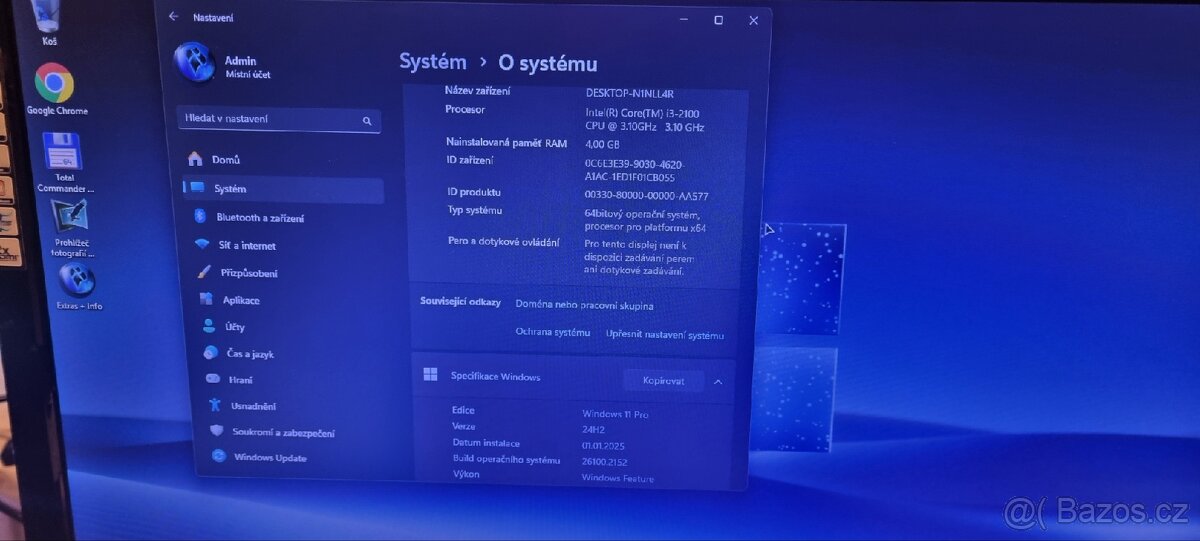The height and width of the screenshot is (541, 1200).
Task: Click the search magnifier icon
Action: [x=367, y=121]
